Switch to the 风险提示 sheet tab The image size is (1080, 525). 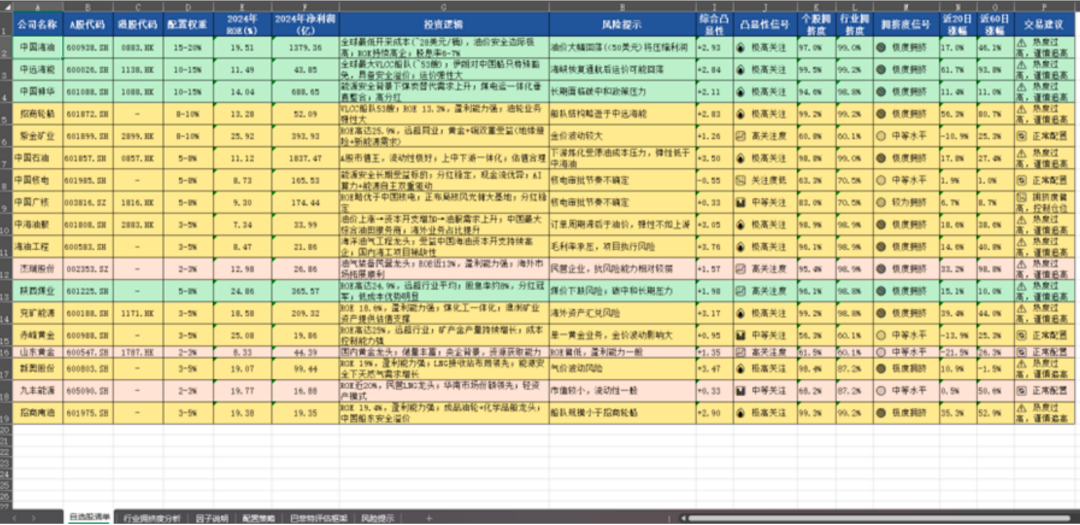(378, 518)
